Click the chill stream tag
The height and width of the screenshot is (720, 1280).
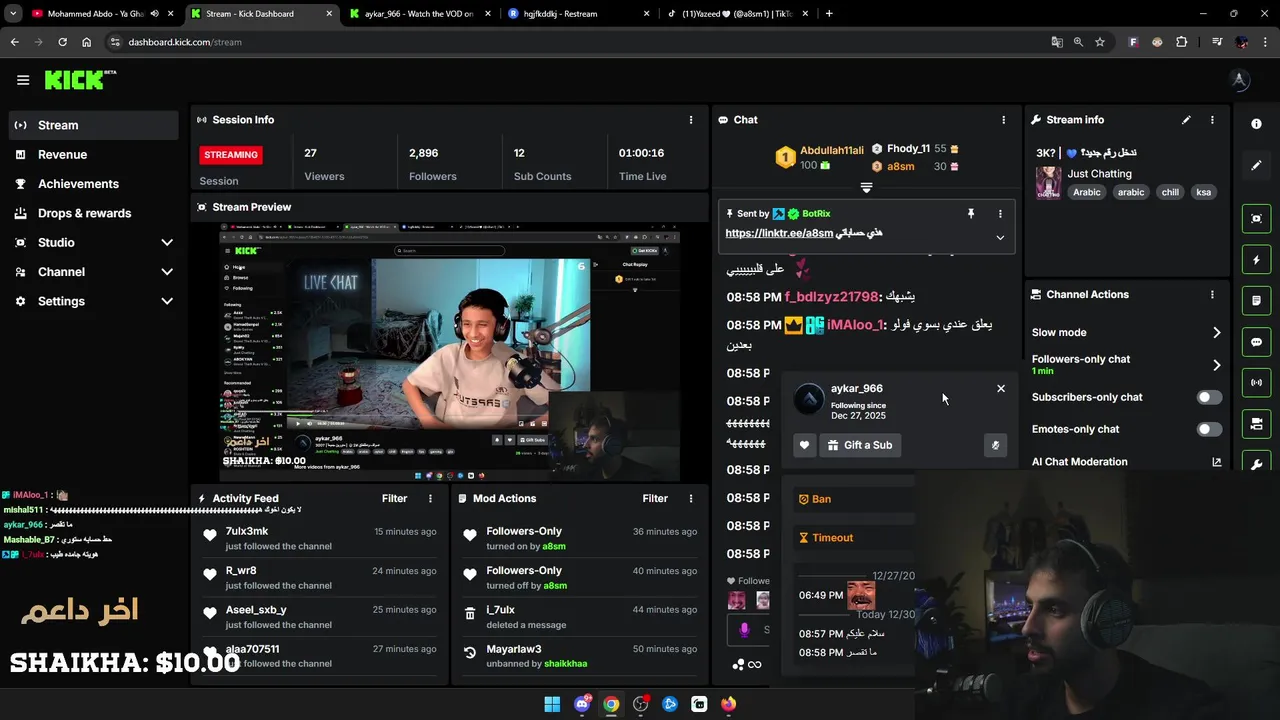pyautogui.click(x=1170, y=192)
